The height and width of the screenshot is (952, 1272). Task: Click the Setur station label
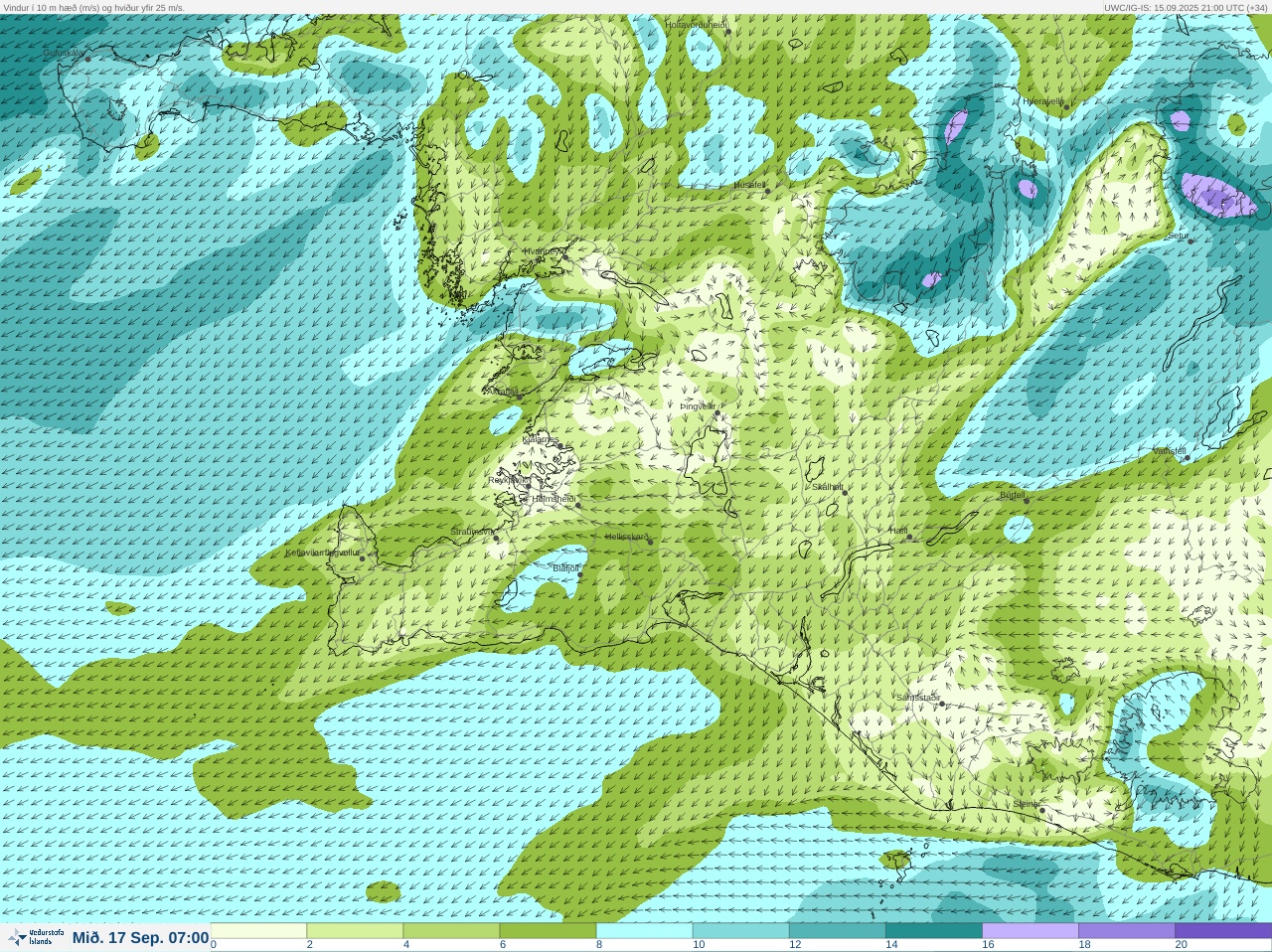point(1179,237)
